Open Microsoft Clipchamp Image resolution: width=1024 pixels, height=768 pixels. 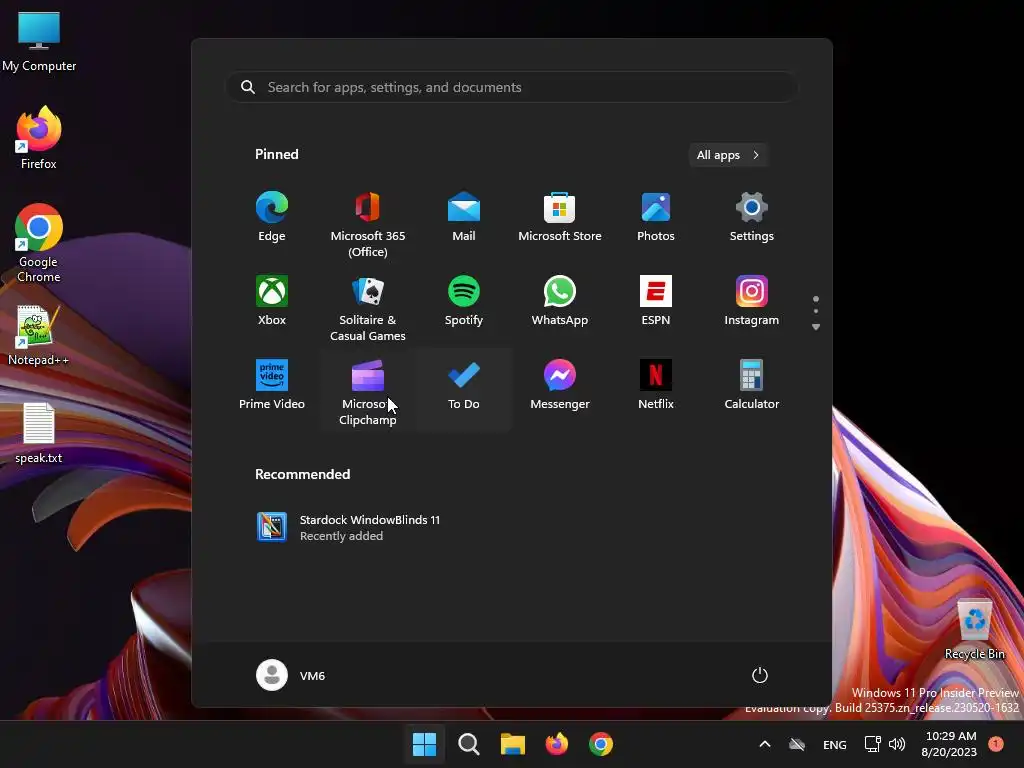[x=368, y=392]
